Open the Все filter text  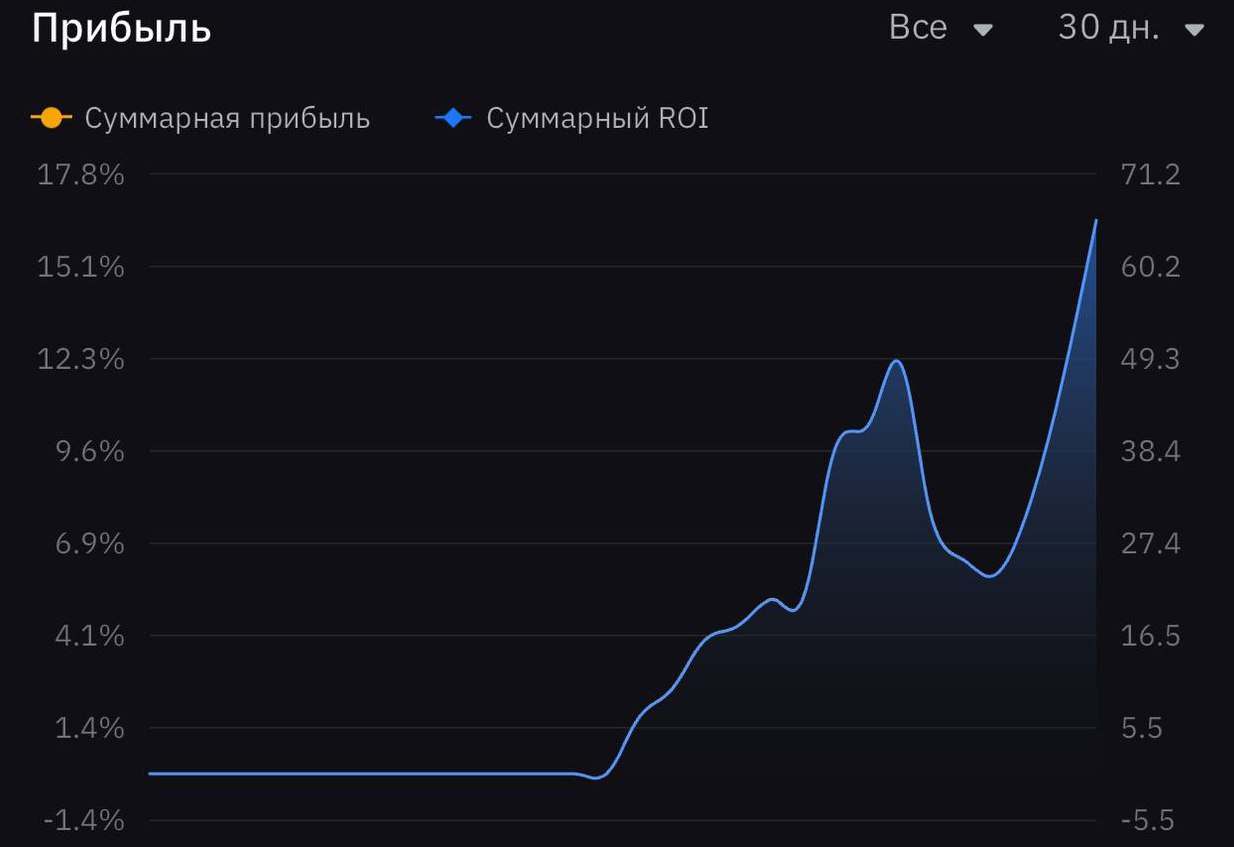coord(918,28)
